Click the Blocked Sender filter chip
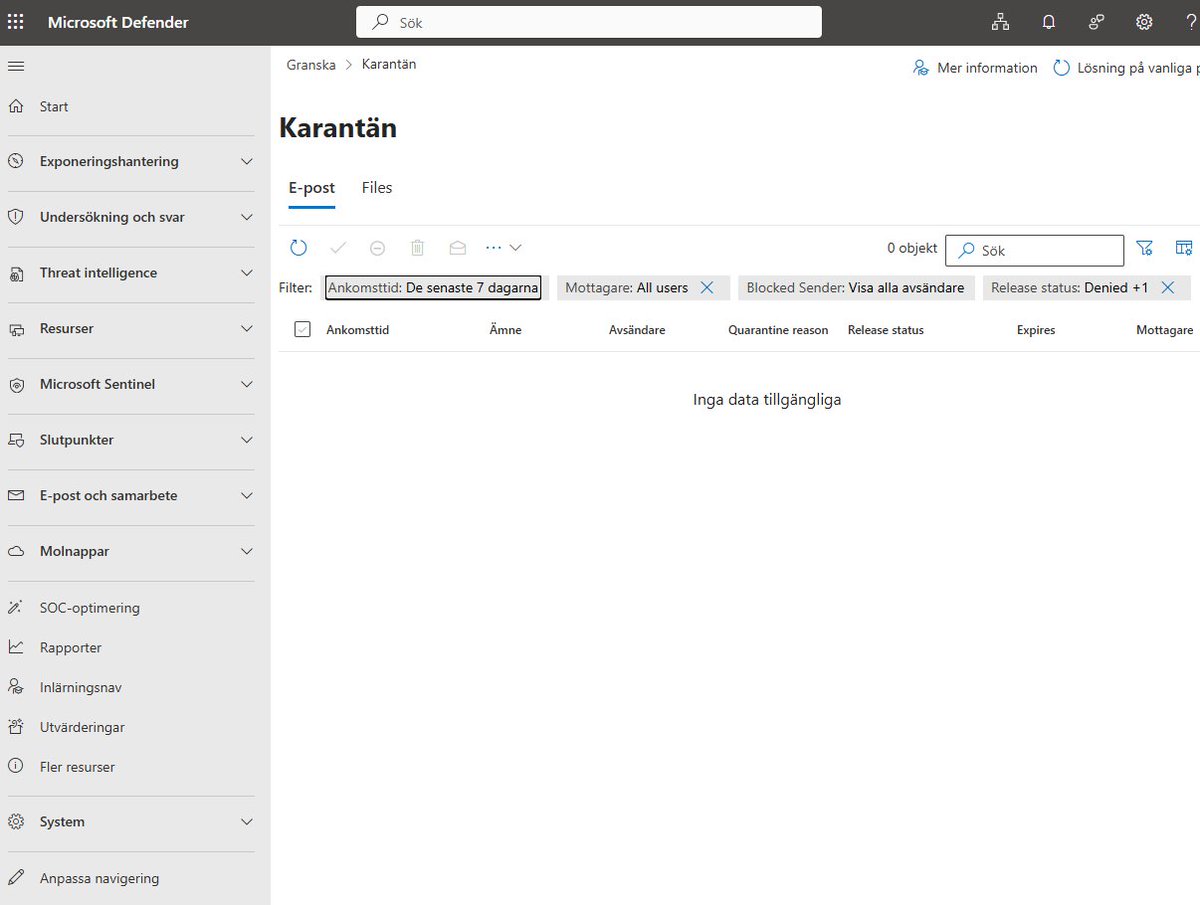Image resolution: width=1200 pixels, height=905 pixels. (856, 288)
